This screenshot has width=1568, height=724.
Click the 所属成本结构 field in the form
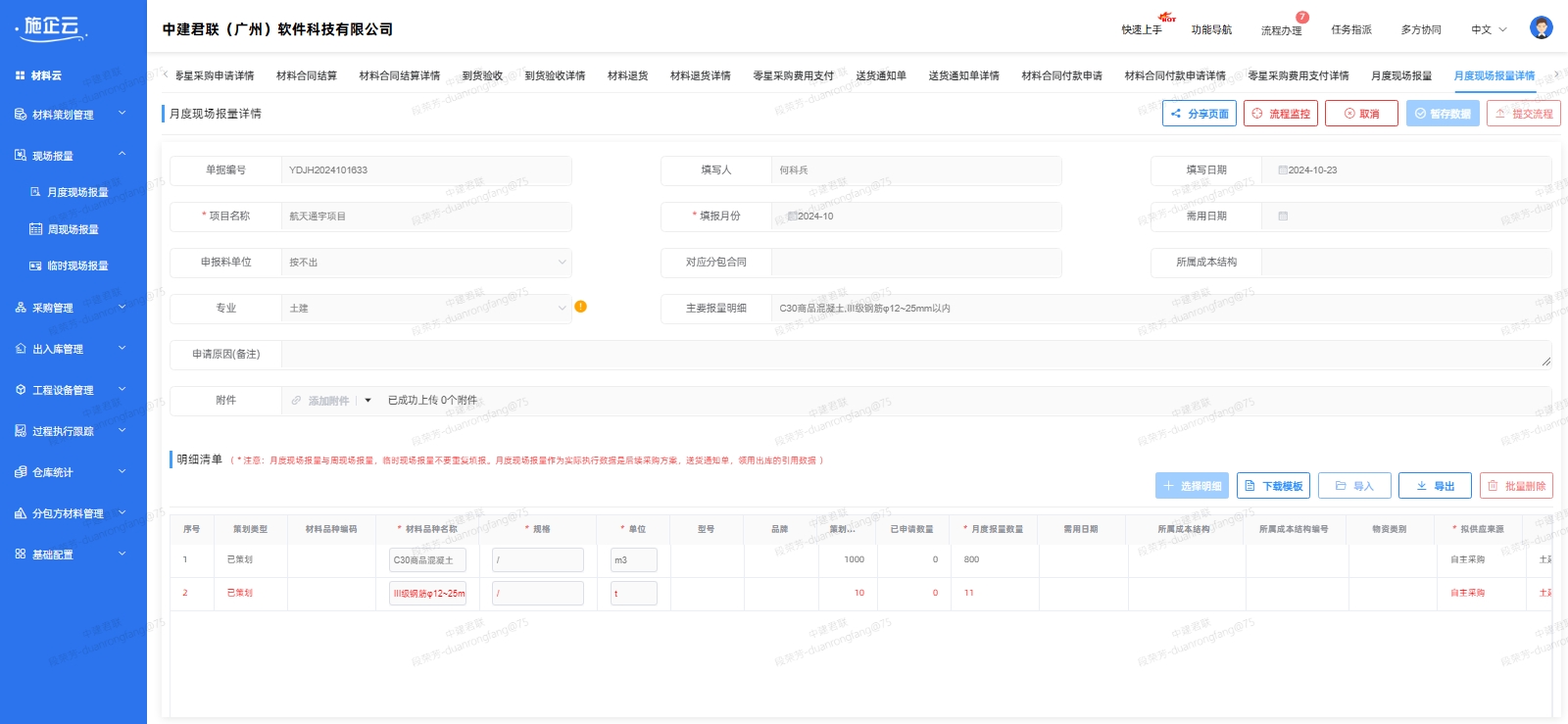tap(1406, 263)
